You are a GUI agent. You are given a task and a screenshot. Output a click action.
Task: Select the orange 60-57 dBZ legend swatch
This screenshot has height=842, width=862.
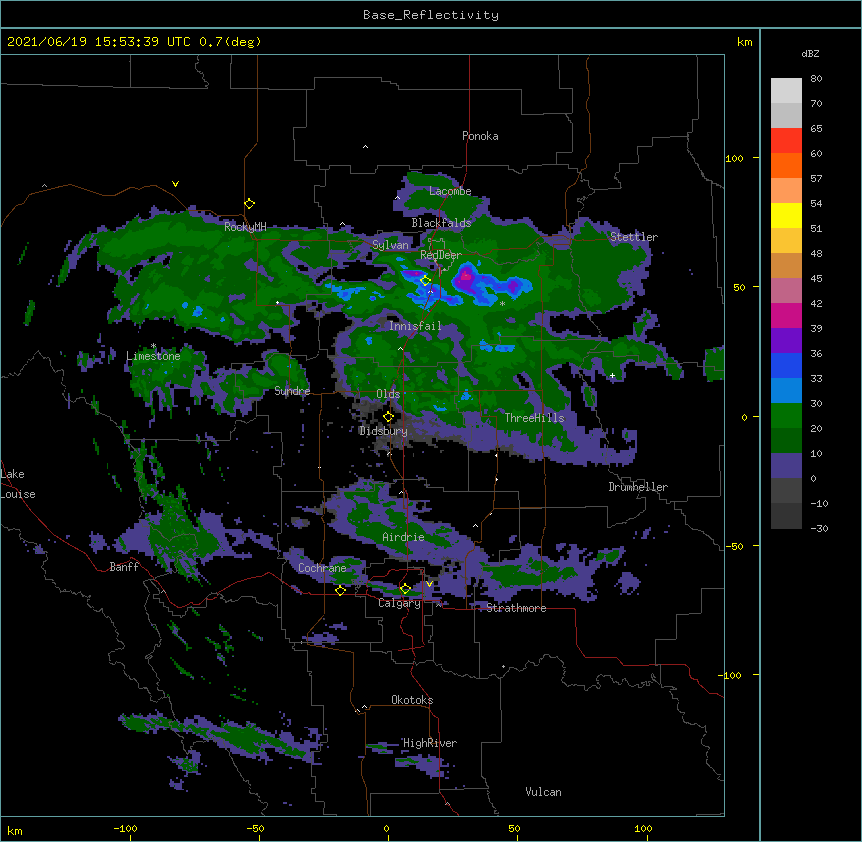786,165
